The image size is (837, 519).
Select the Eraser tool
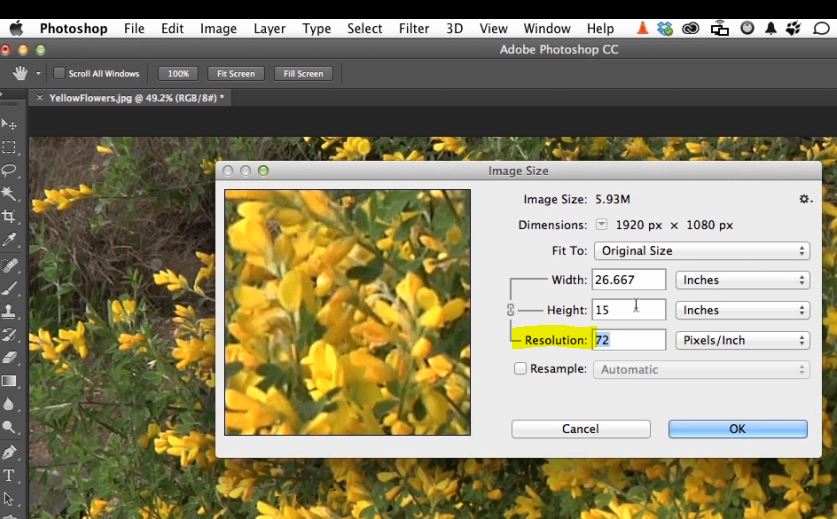click(x=9, y=357)
